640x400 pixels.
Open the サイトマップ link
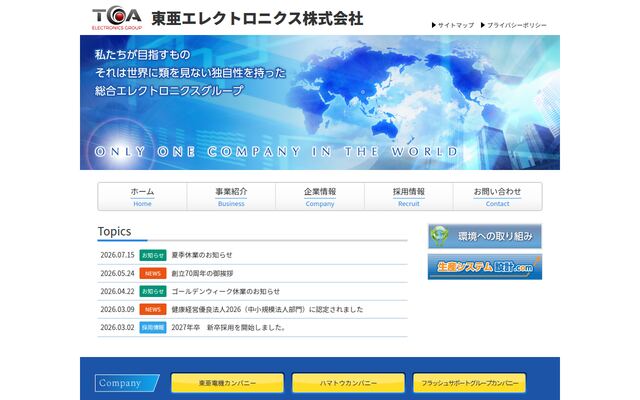point(456,25)
